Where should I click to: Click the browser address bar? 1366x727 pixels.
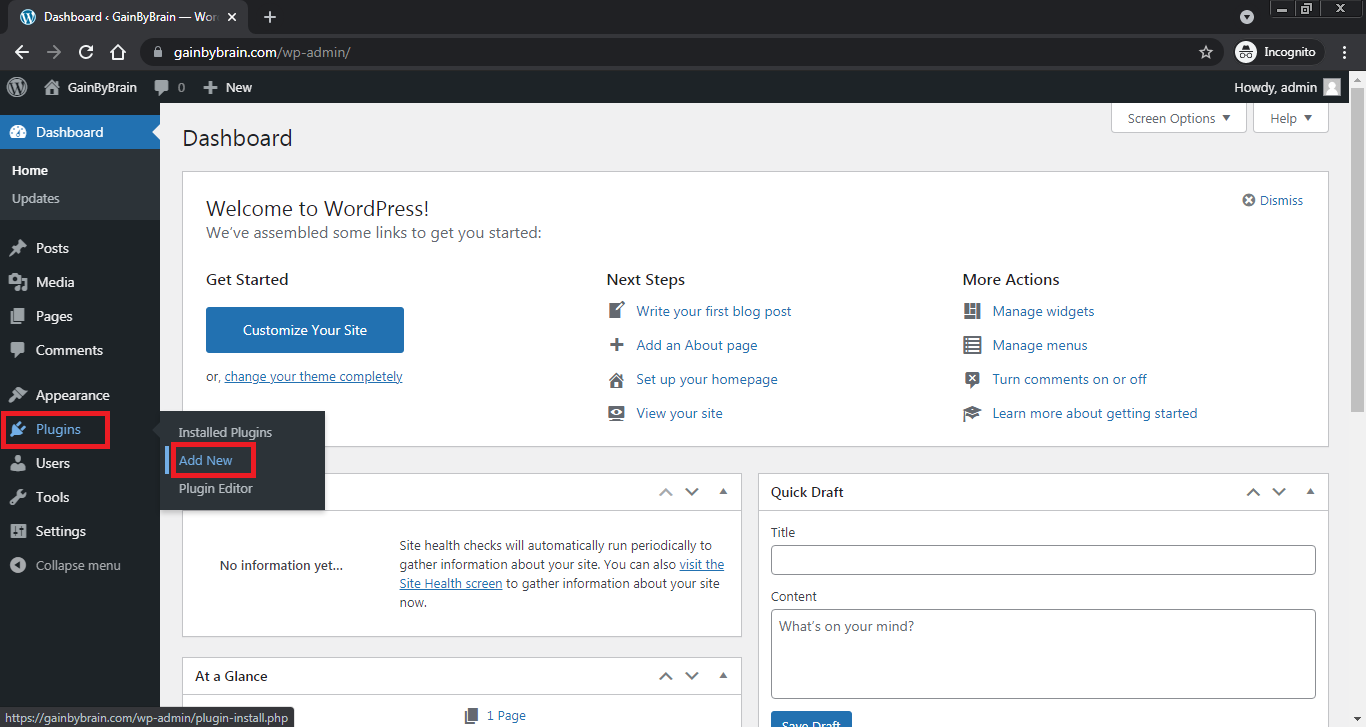click(683, 52)
